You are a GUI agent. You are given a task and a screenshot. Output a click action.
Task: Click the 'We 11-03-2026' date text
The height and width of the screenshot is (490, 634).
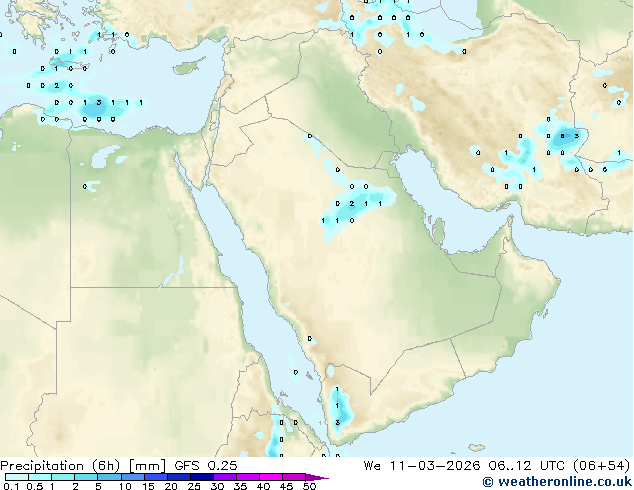click(x=422, y=466)
